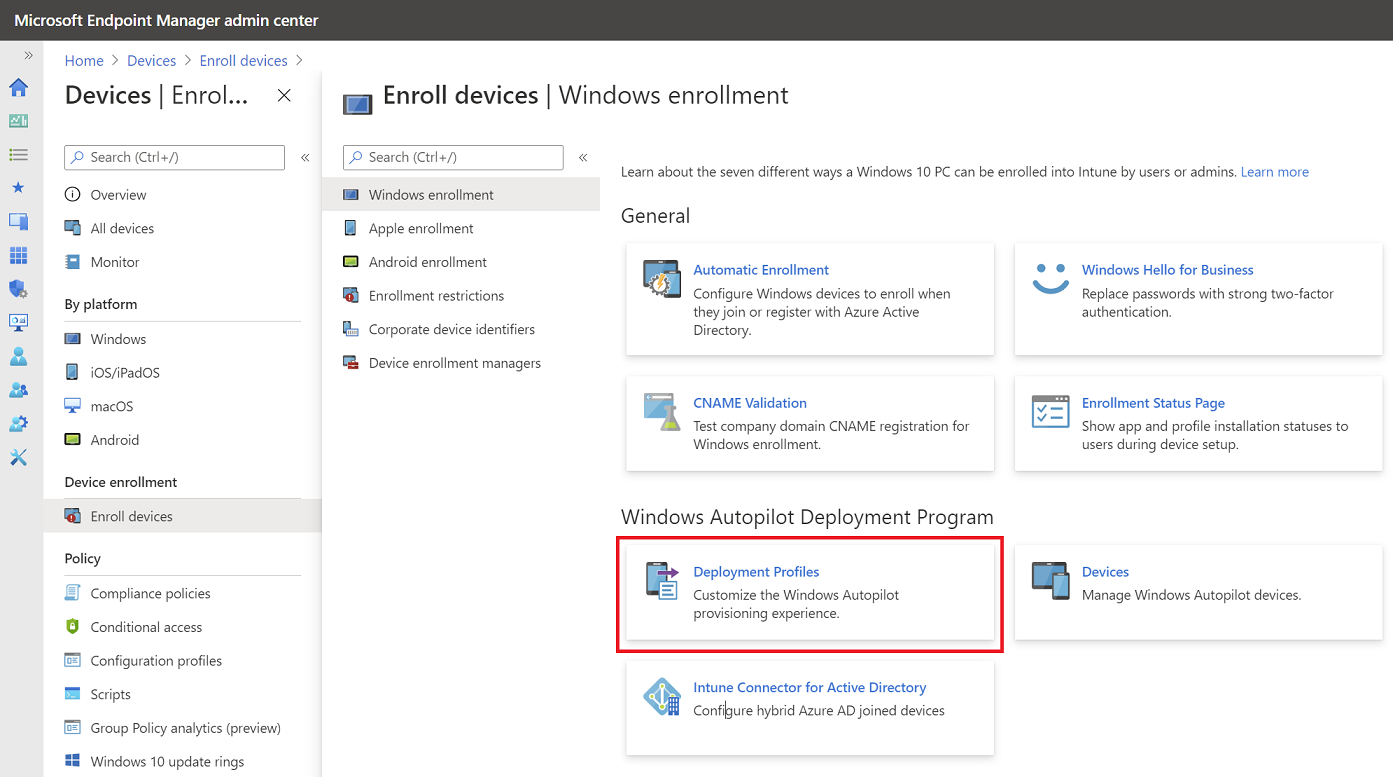This screenshot has width=1393, height=777.
Task: Click the Learn more link
Action: click(1274, 172)
